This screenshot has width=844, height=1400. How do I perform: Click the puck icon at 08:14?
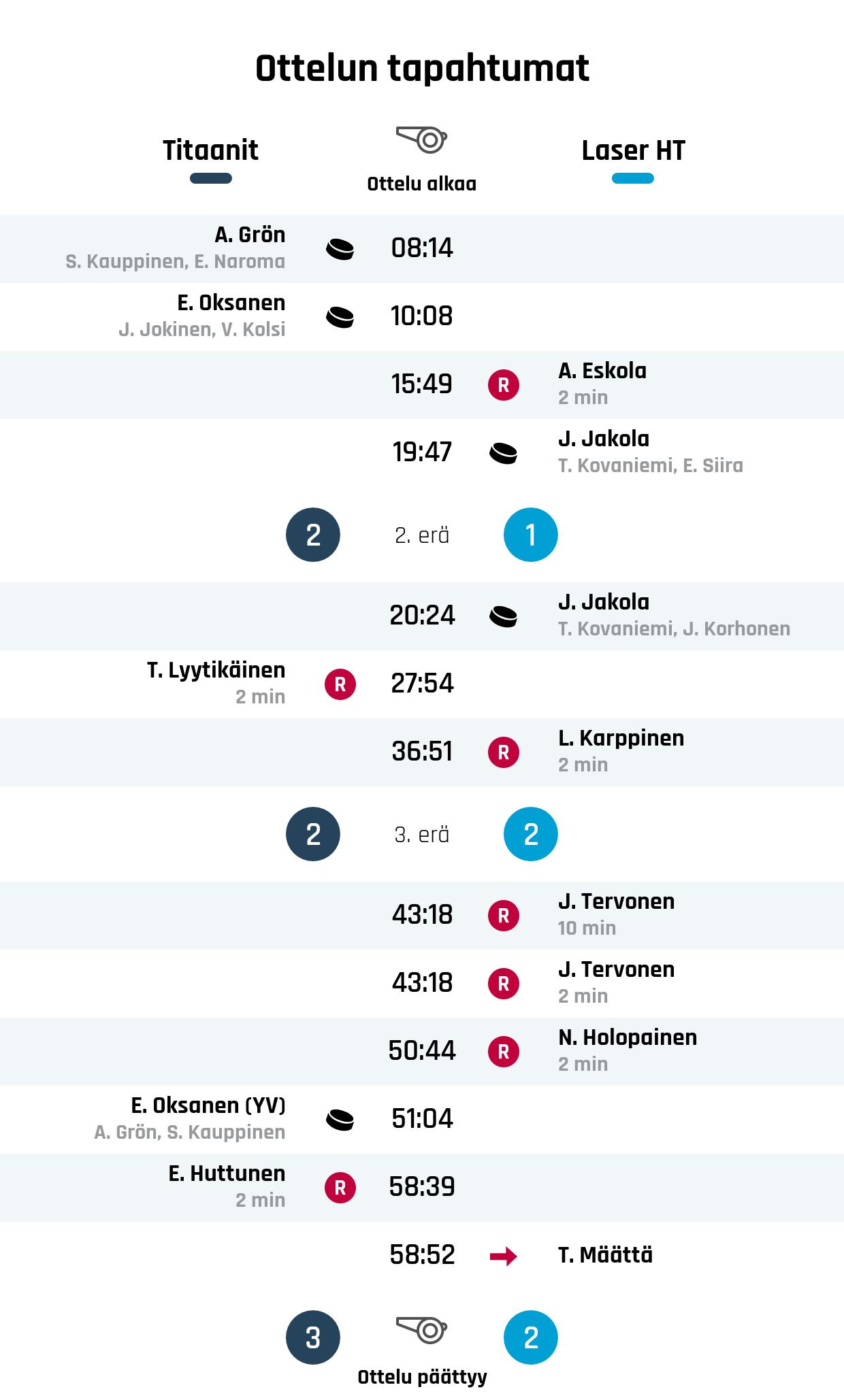[x=340, y=249]
